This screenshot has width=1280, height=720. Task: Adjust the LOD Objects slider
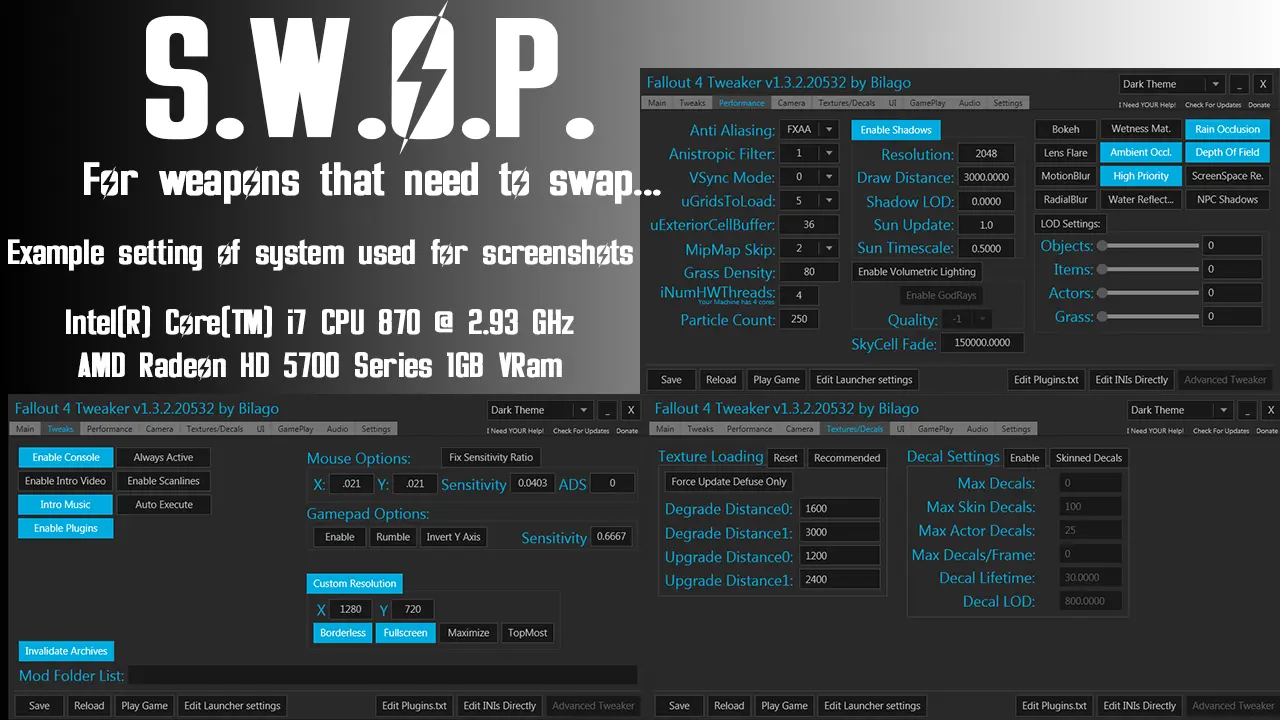click(1148, 245)
